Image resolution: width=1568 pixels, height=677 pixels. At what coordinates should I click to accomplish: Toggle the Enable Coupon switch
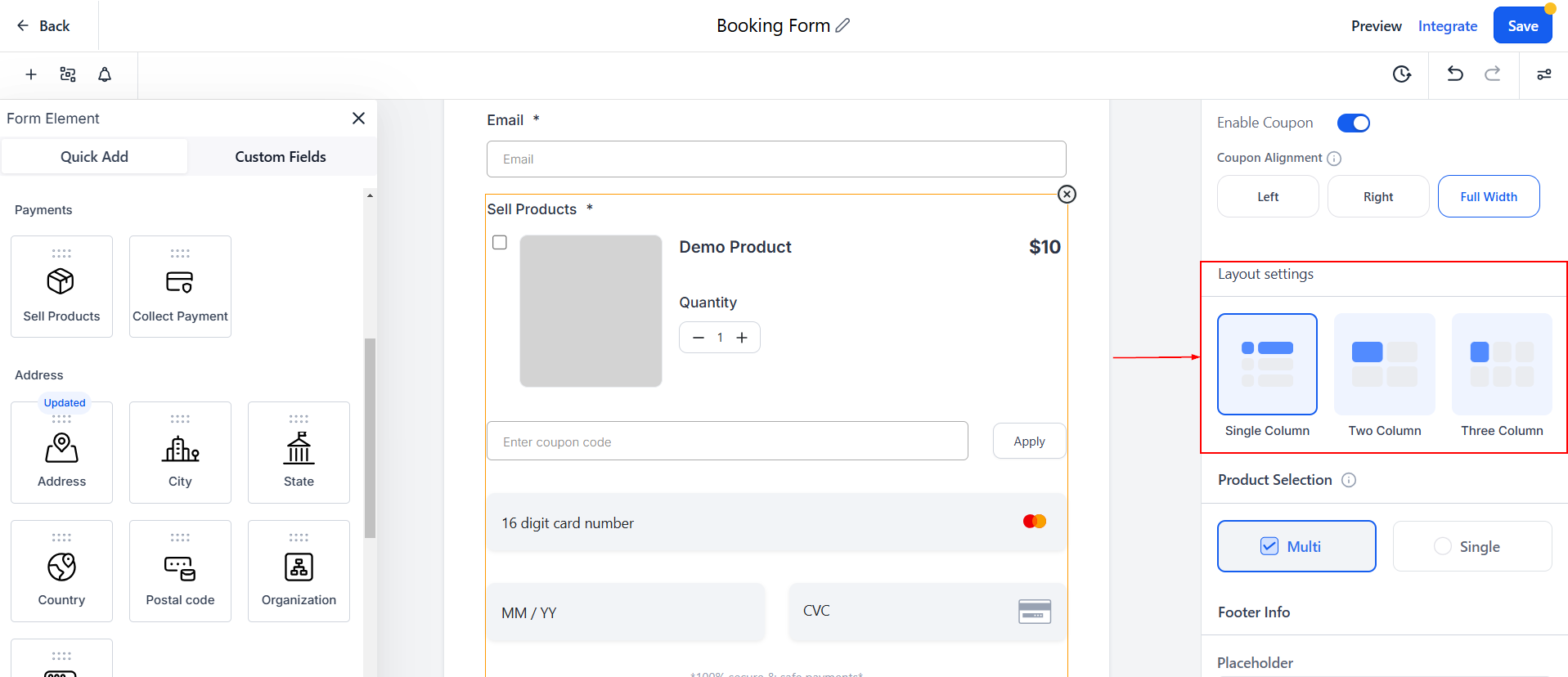[x=1353, y=123]
